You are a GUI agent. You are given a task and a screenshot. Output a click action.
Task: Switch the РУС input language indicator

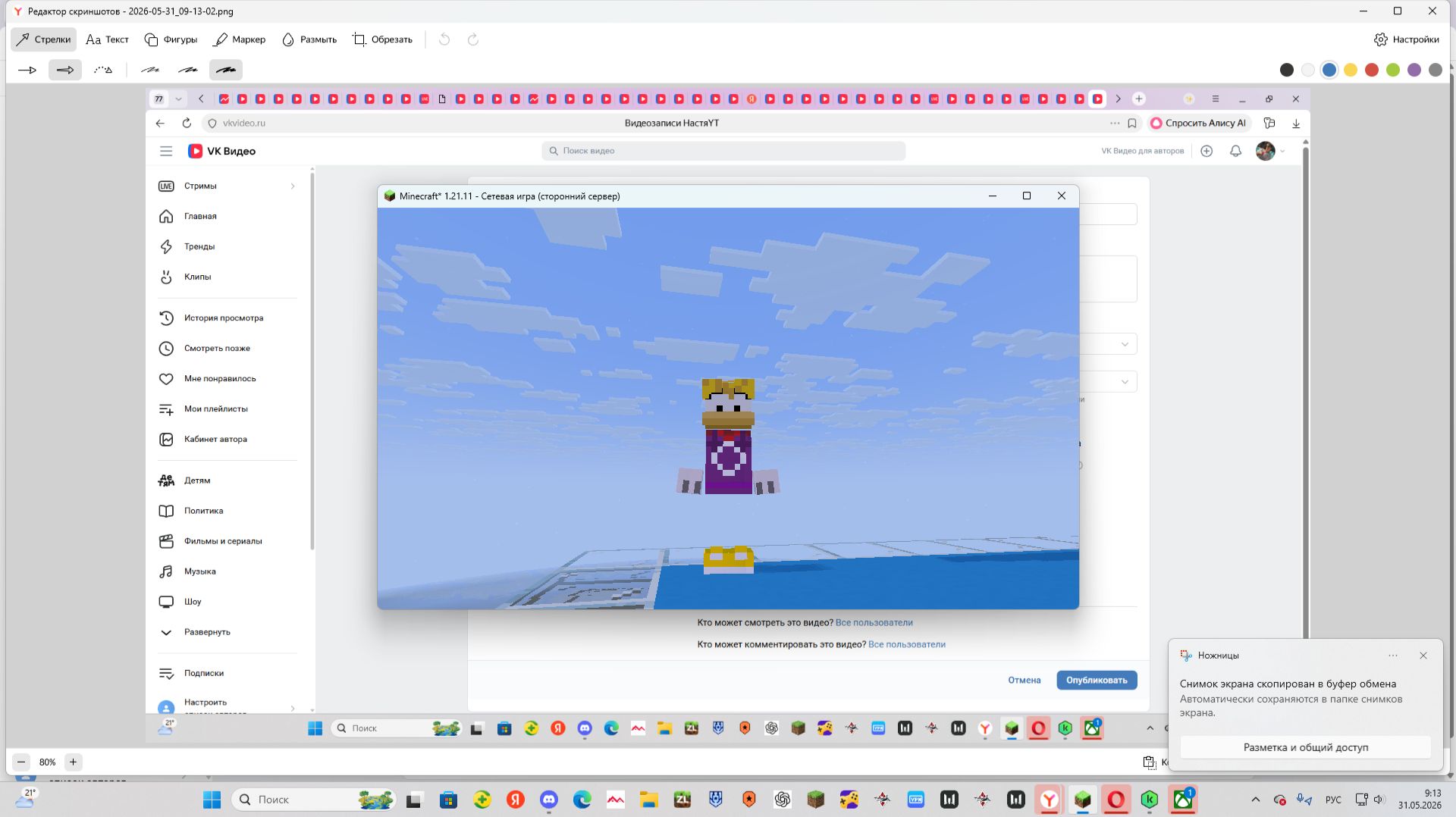tap(1333, 800)
